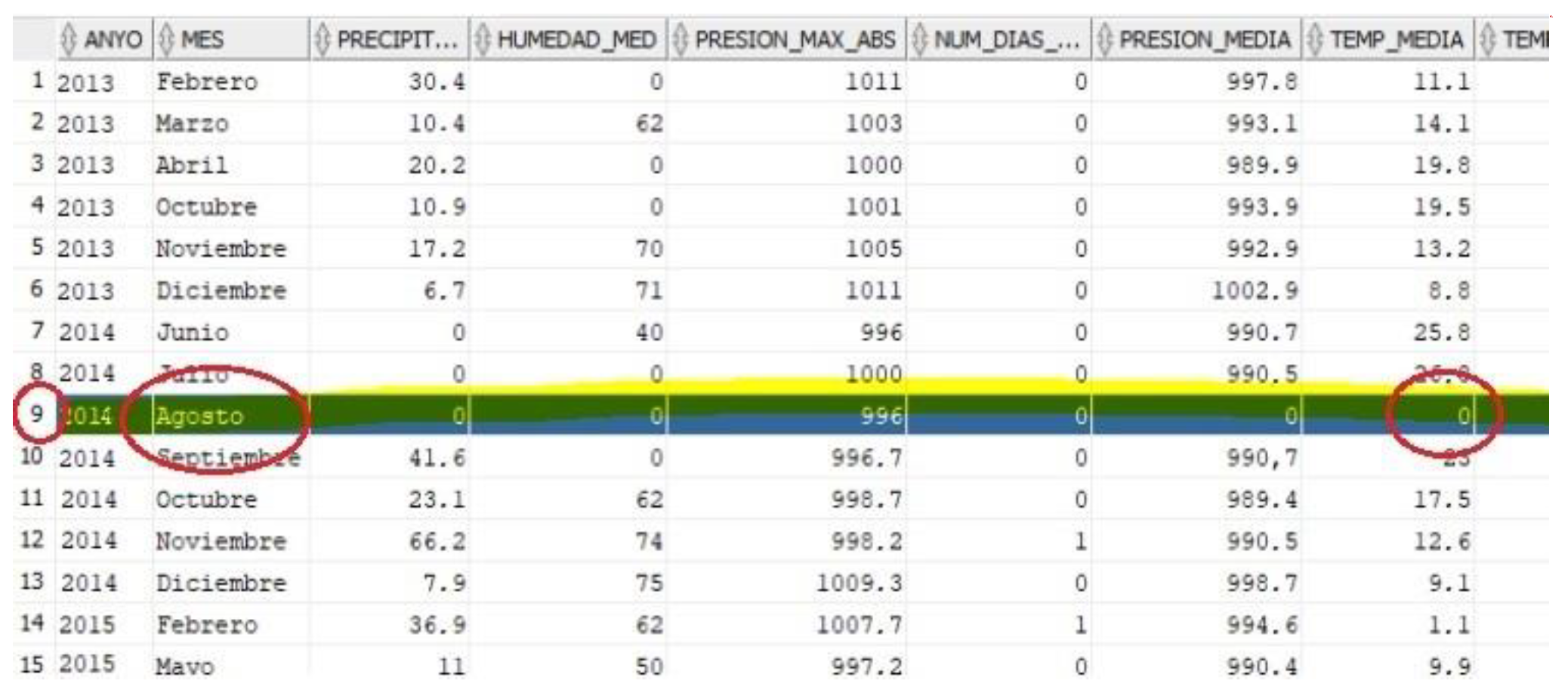Click the TEMP_MEDIA value 25.8
Screen dimensions: 1568x693
[x=1442, y=332]
